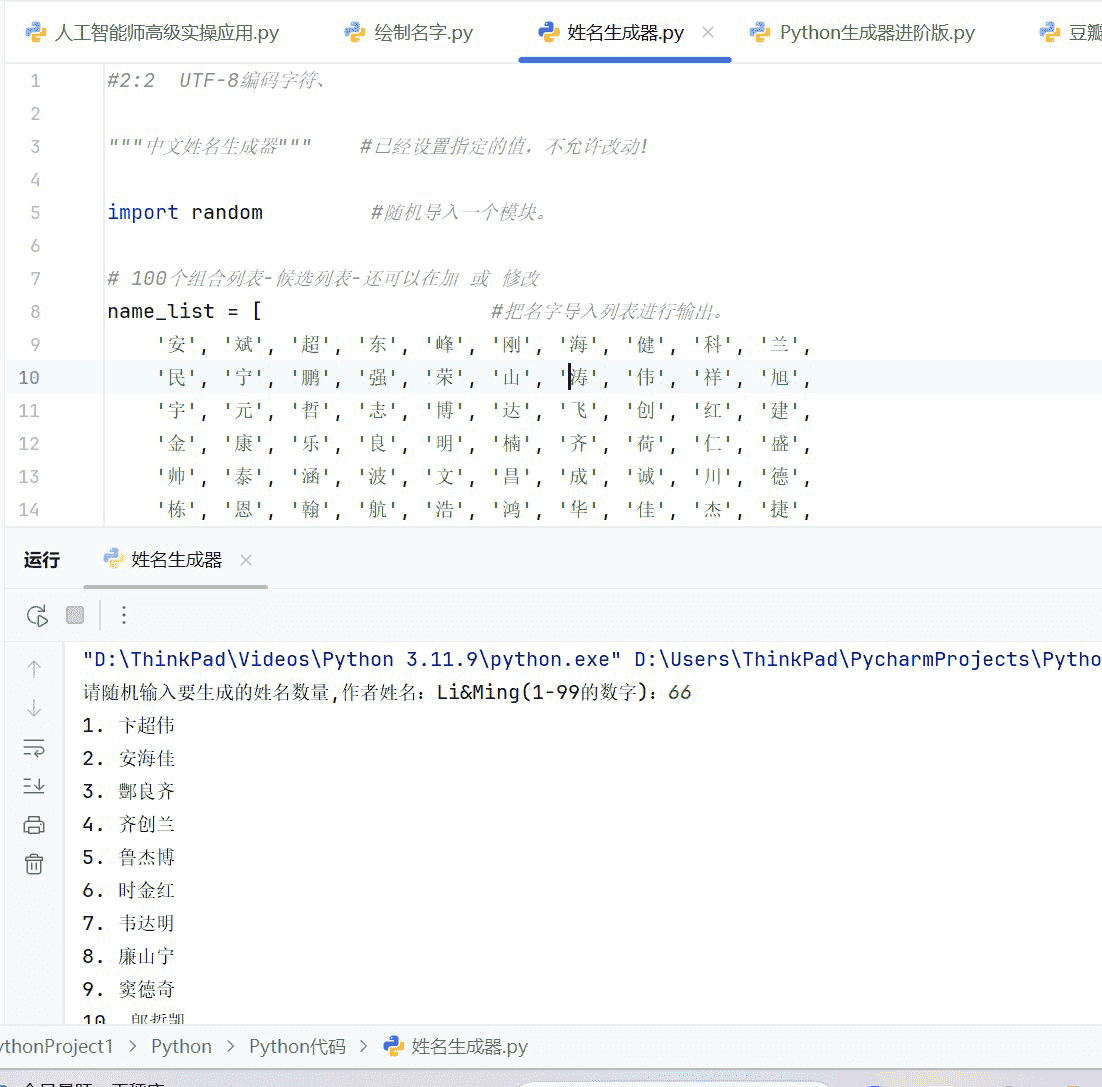The height and width of the screenshot is (1087, 1102).
Task: Click the comment # 100个组合列表
Action: tap(323, 278)
